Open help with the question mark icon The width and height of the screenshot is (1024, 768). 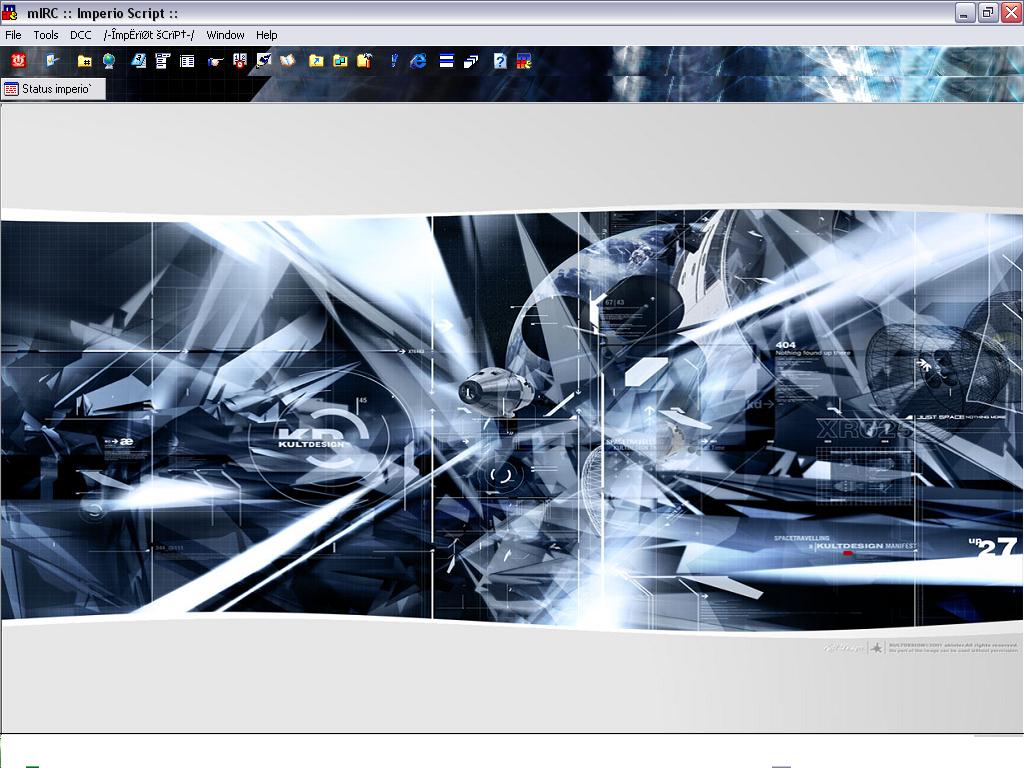(x=500, y=61)
